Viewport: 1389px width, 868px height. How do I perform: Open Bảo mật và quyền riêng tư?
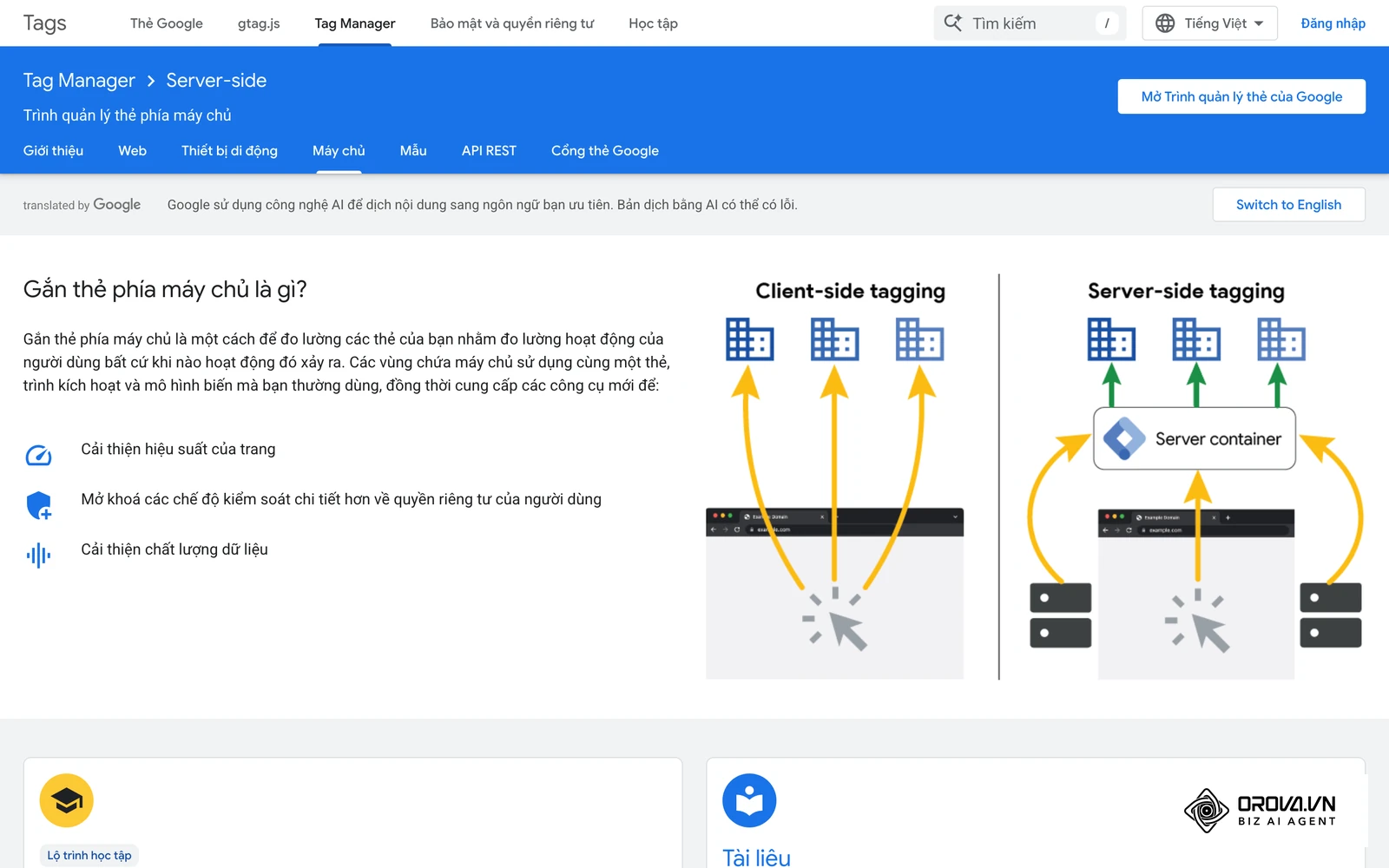point(512,23)
